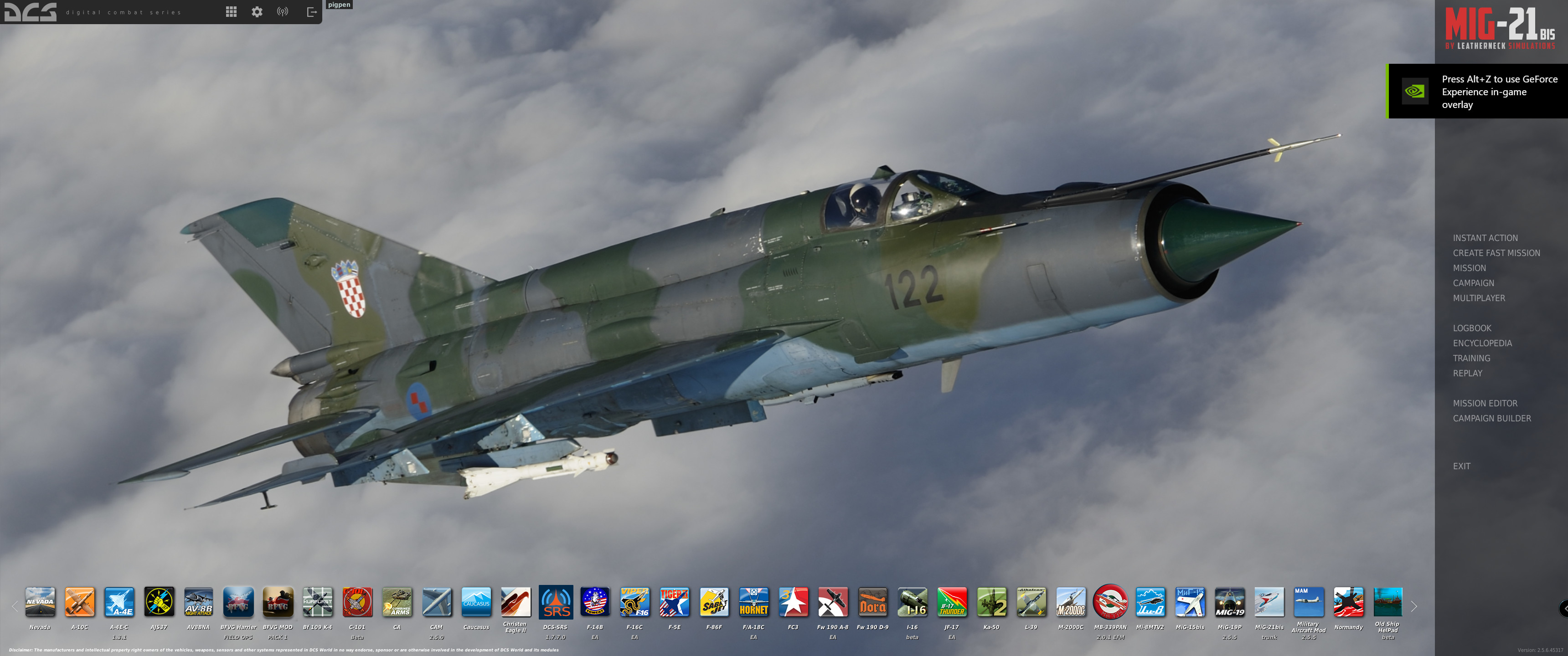Open INSTANT ACTION from the main menu

coord(1485,238)
